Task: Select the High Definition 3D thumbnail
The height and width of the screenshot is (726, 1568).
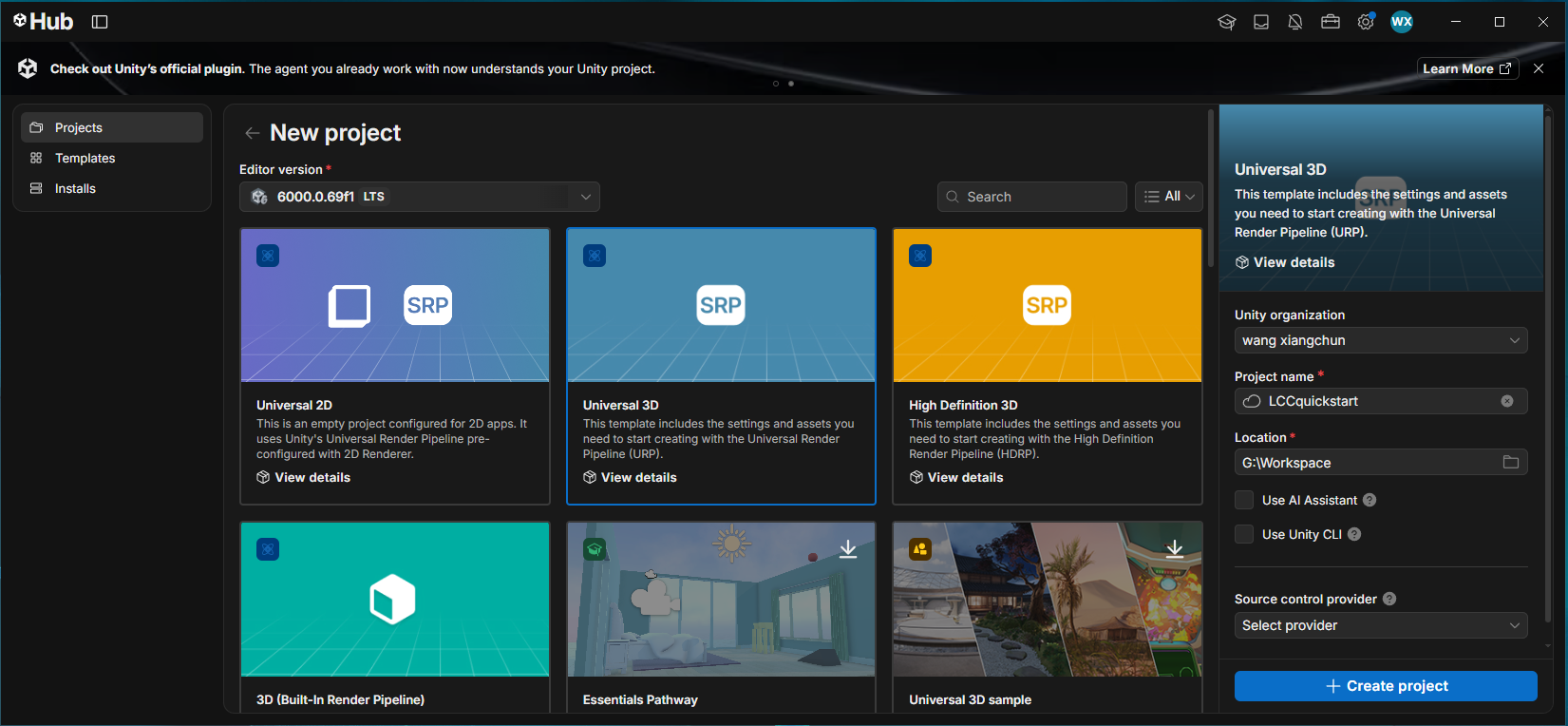Action: point(1048,305)
